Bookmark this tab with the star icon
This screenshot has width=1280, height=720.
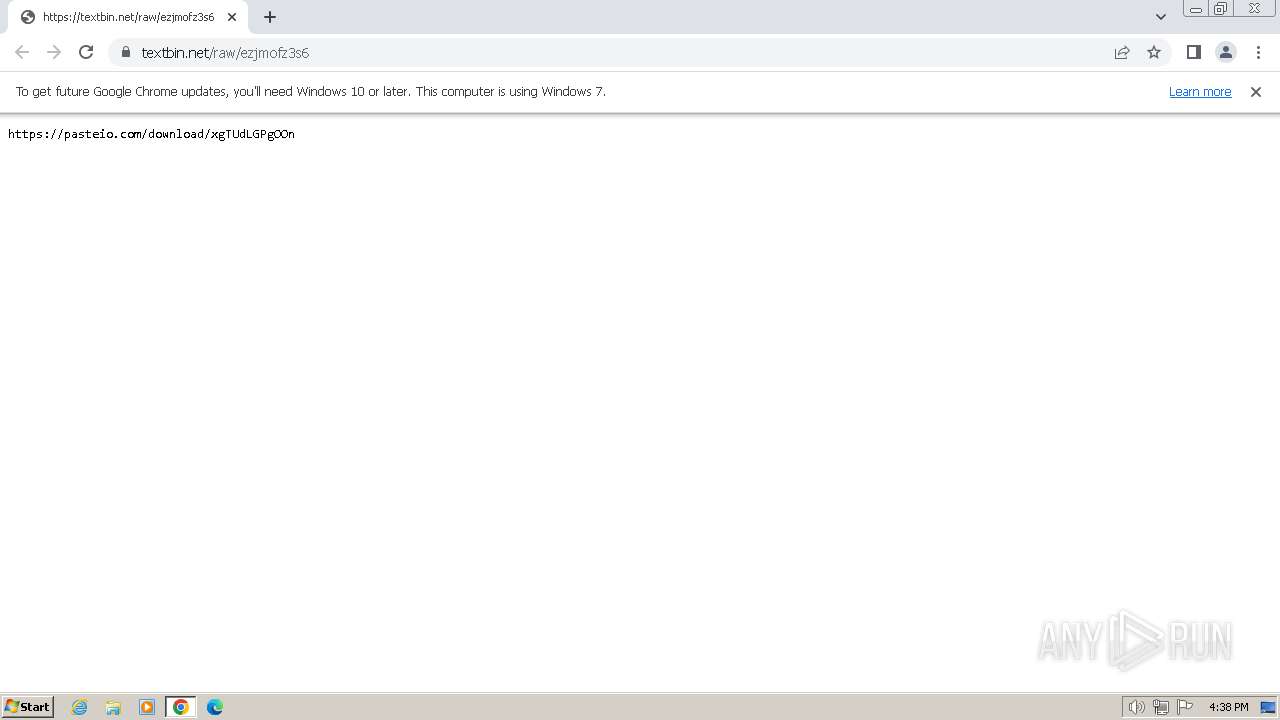1154,52
